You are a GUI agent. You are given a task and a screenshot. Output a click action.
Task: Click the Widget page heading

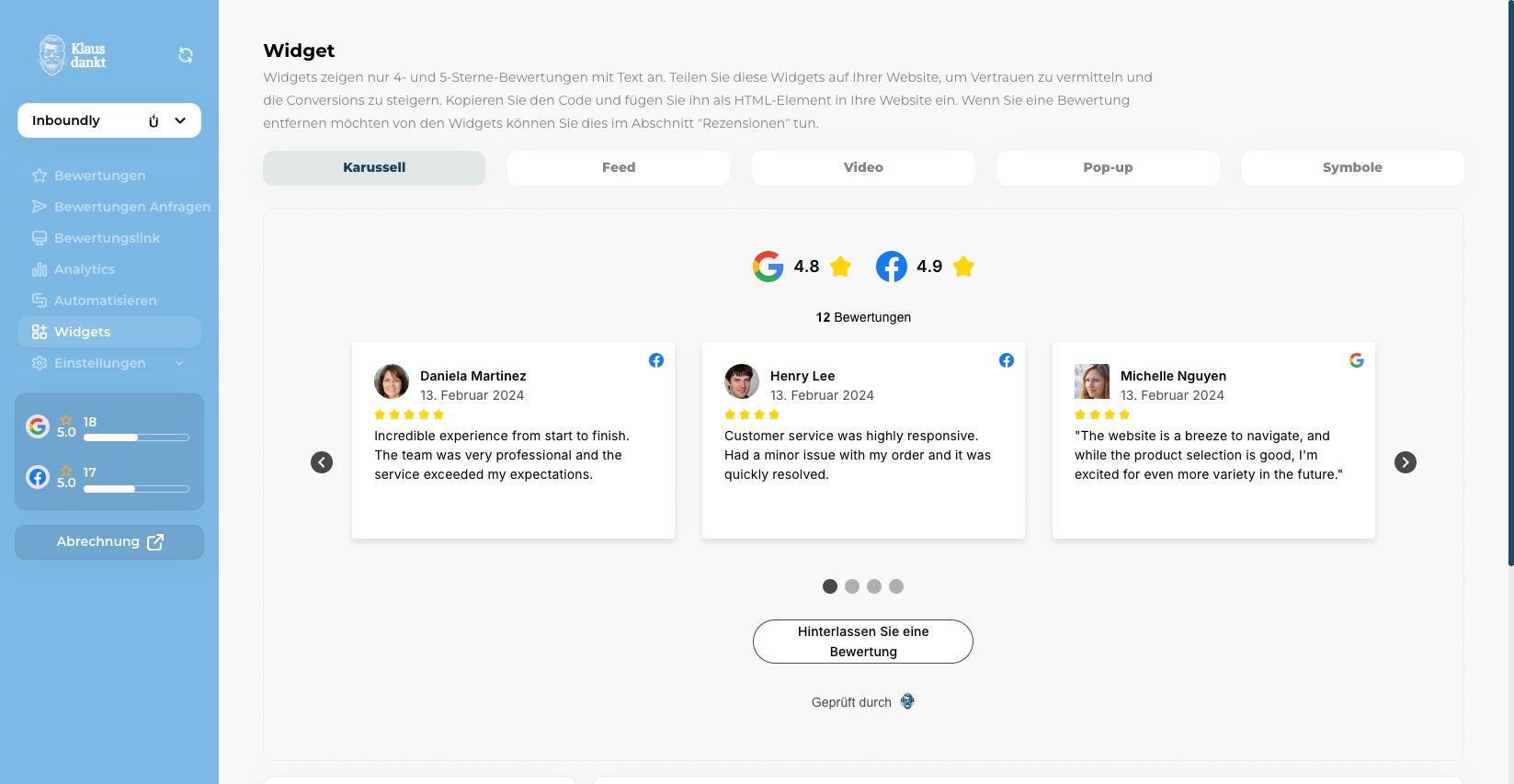299,51
